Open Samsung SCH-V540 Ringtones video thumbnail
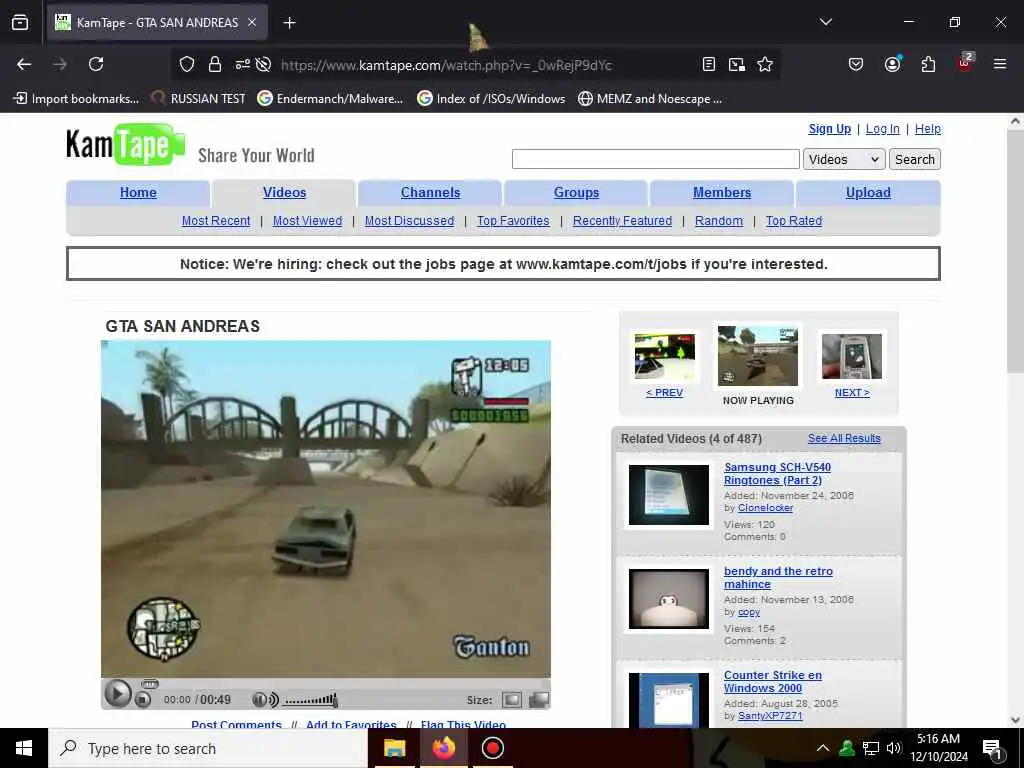Screen dimensions: 1024x768 point(669,494)
